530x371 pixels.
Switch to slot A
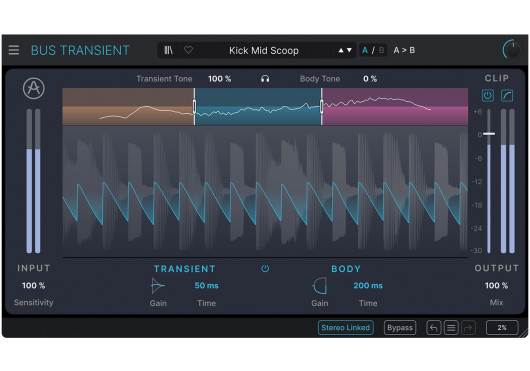365,50
